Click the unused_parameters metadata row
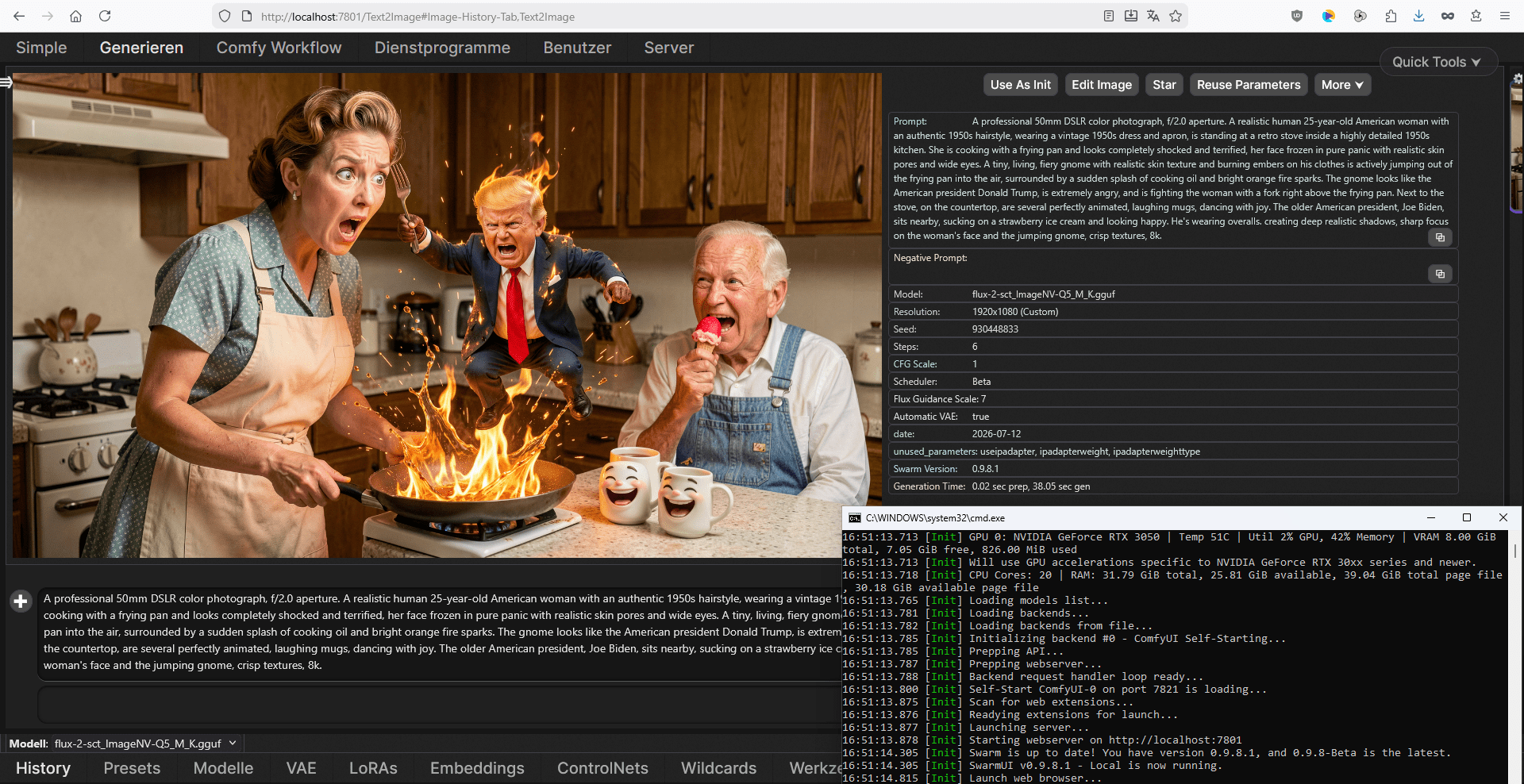This screenshot has height=784, width=1524. 1173,452
